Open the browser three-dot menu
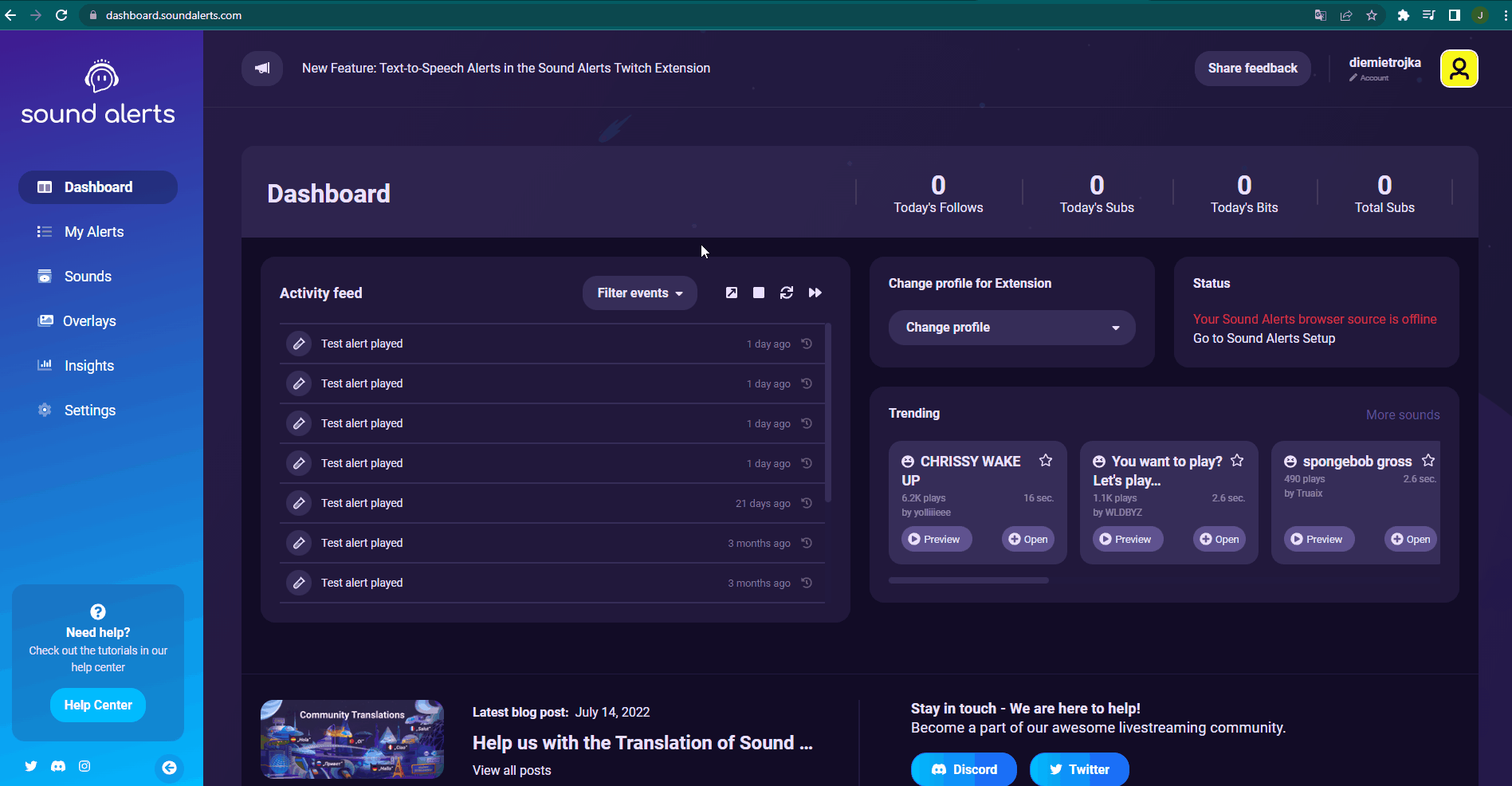This screenshot has height=786, width=1512. click(1506, 15)
